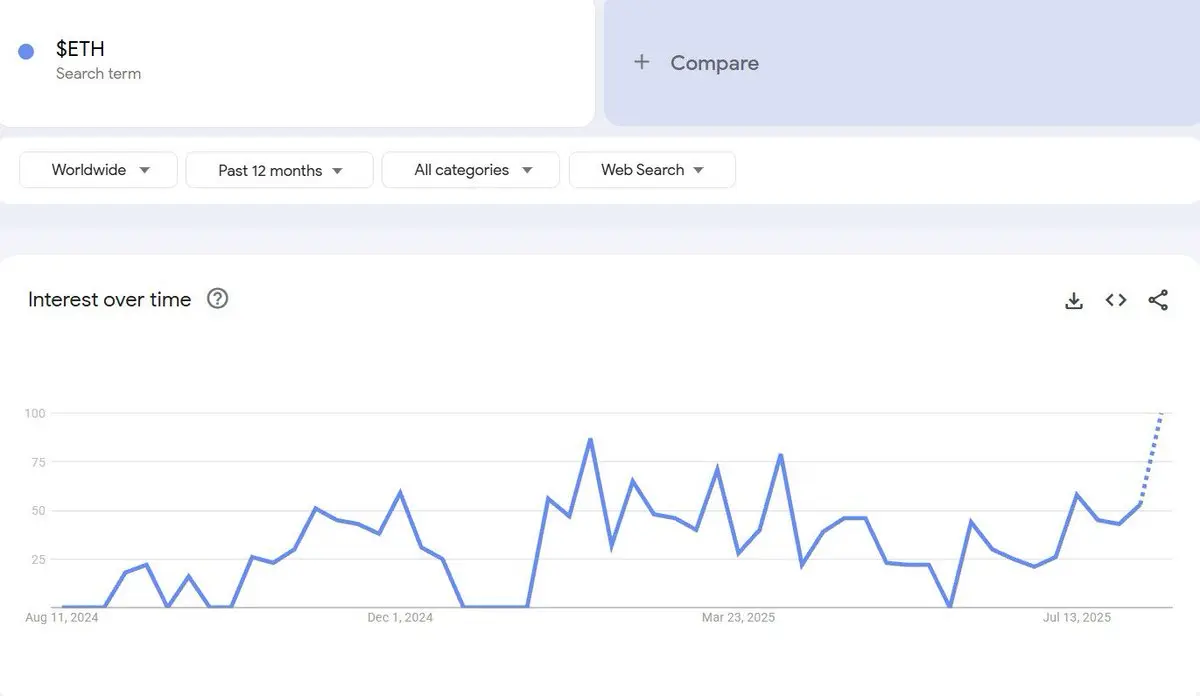Change the Web Search type dropdown

[x=652, y=170]
